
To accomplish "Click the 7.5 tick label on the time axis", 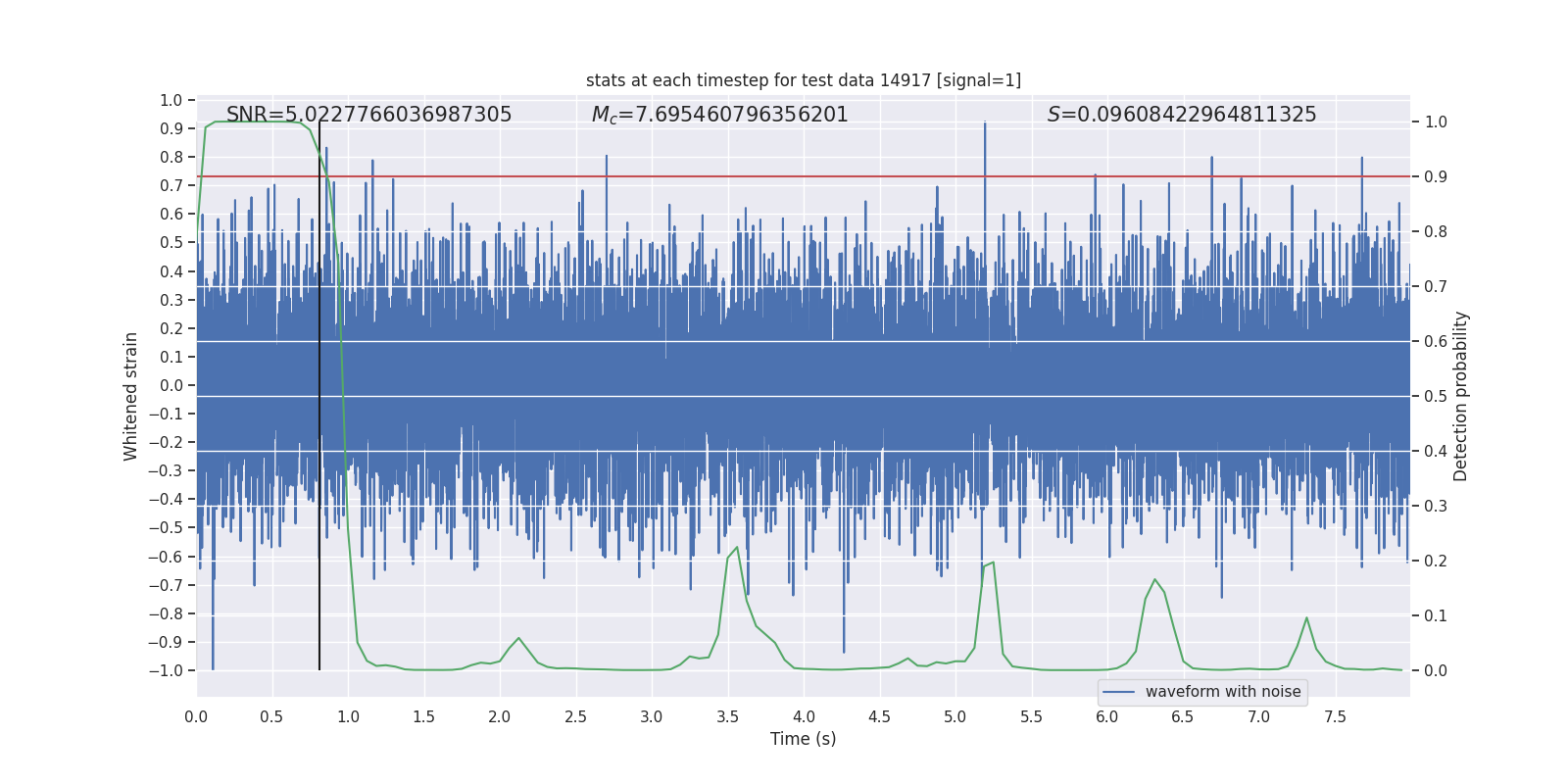I will (x=1335, y=717).
